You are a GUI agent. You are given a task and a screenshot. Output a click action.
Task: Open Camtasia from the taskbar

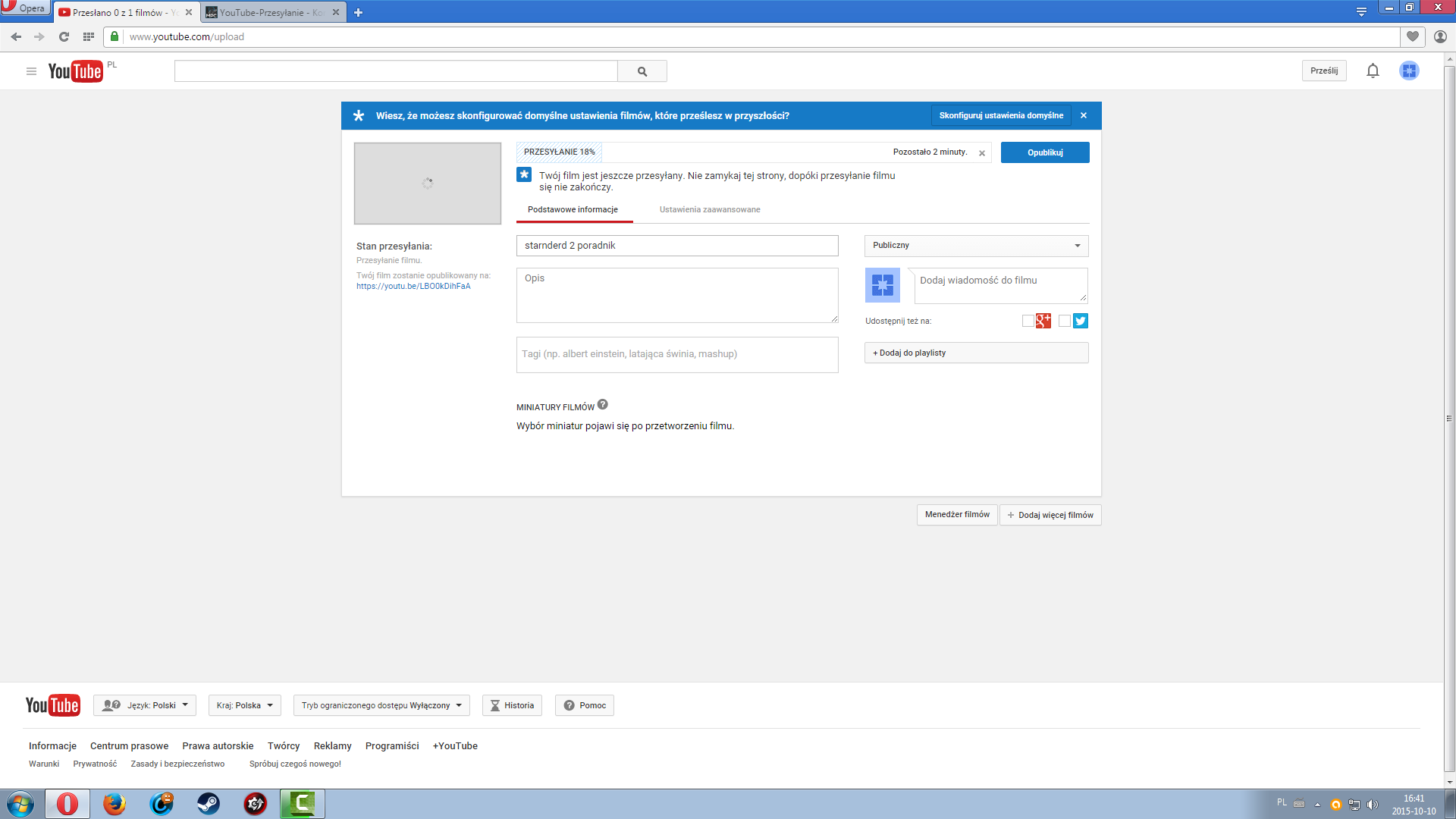[303, 804]
